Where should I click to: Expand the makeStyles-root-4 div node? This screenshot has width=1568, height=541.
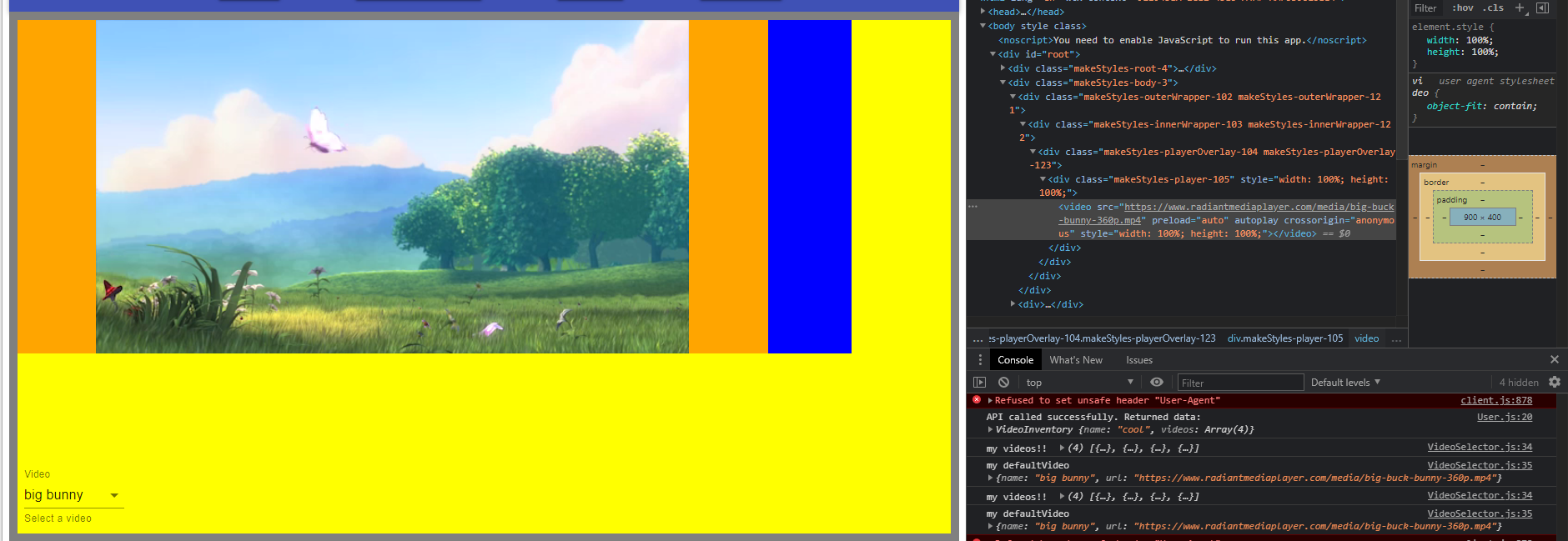coord(1003,68)
